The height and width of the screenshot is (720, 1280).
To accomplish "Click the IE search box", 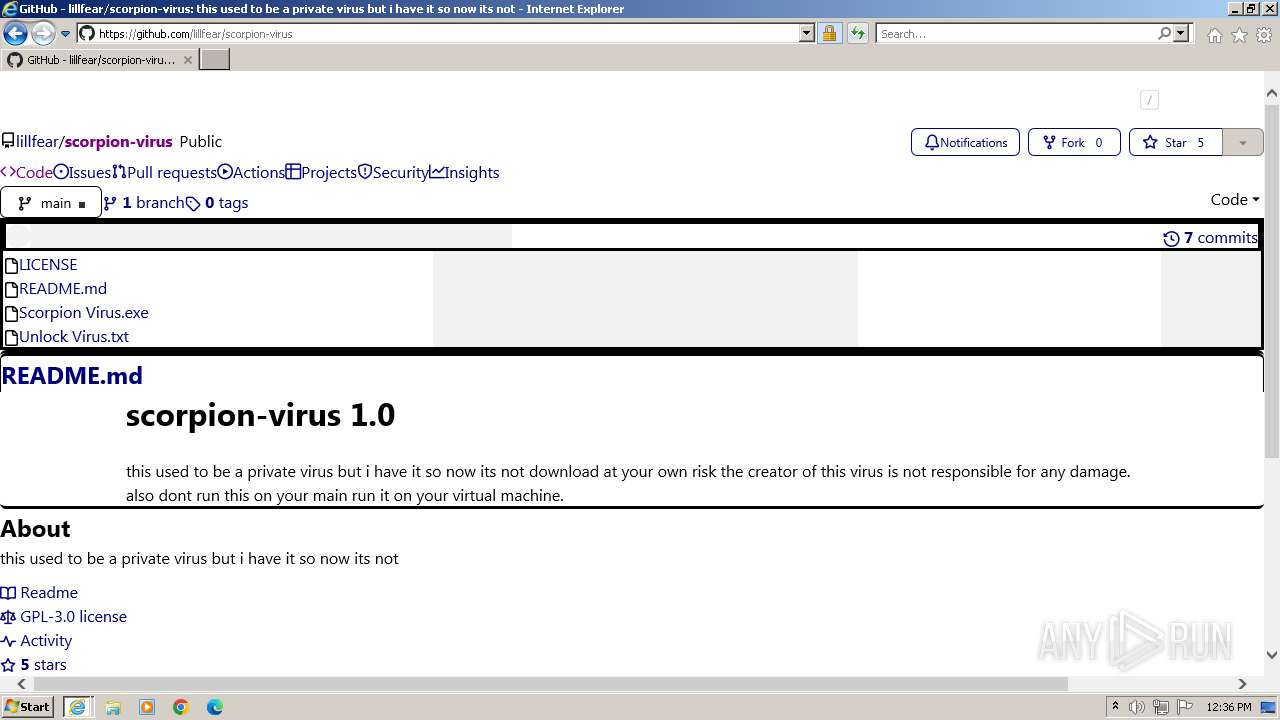I will (x=1016, y=33).
